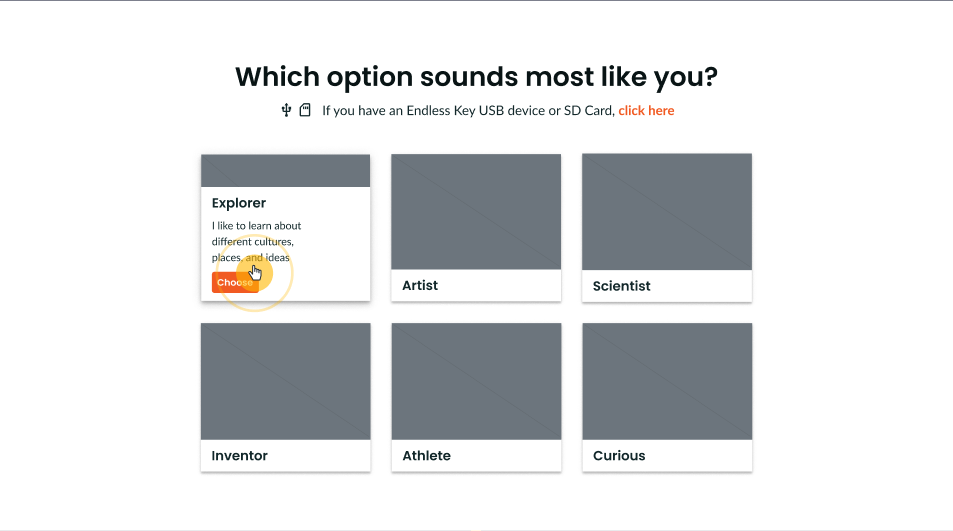Select the Athlete card image
Image resolution: width=953 pixels, height=531 pixels.
tap(476, 381)
